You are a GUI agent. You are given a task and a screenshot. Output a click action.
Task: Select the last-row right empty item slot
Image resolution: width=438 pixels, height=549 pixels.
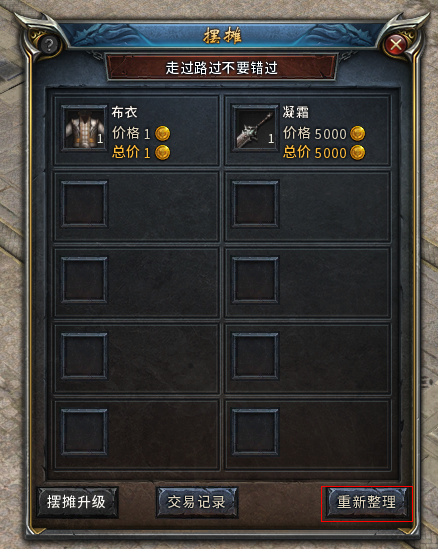coord(255,432)
